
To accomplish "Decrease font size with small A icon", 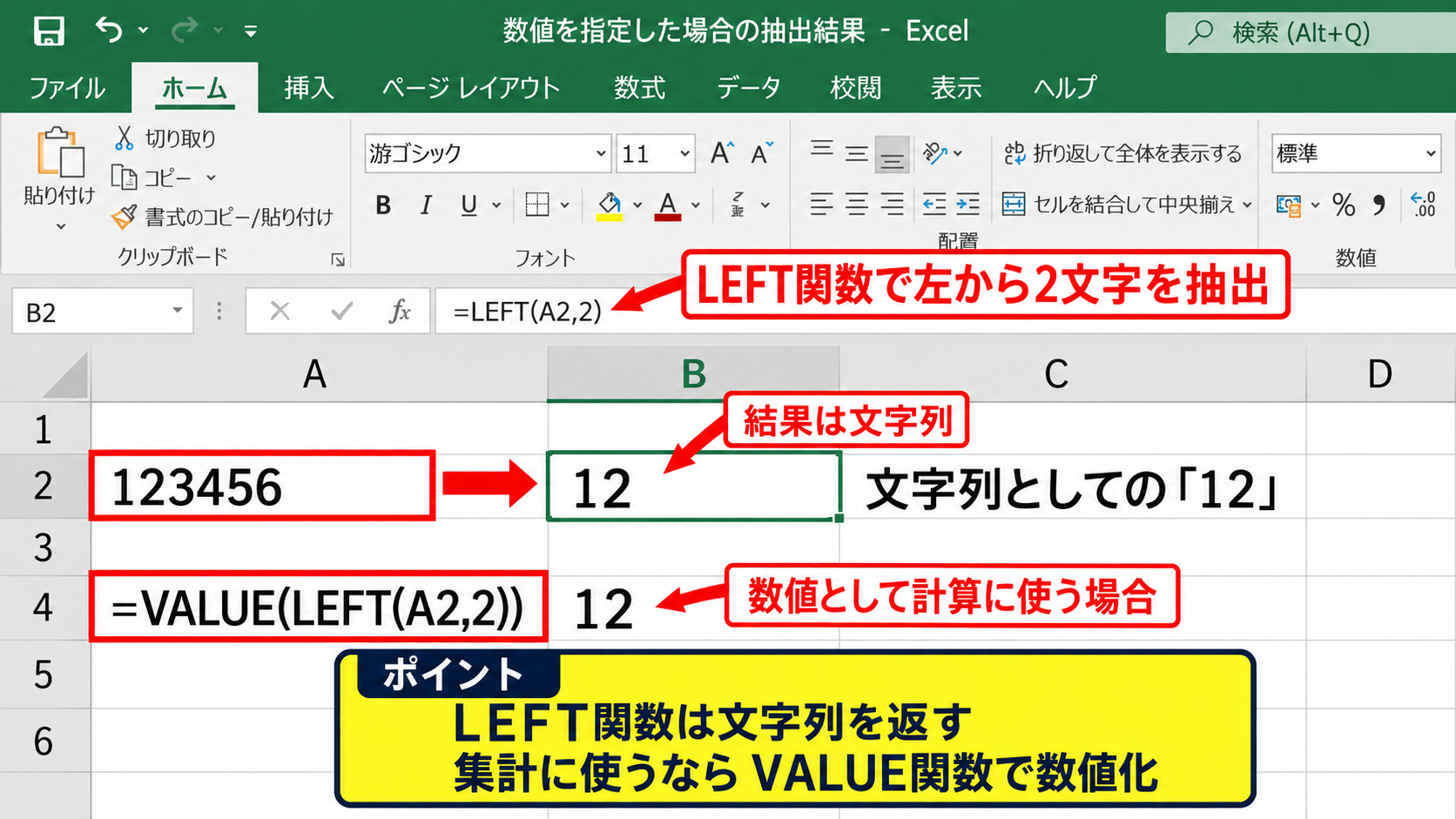I will (x=763, y=154).
